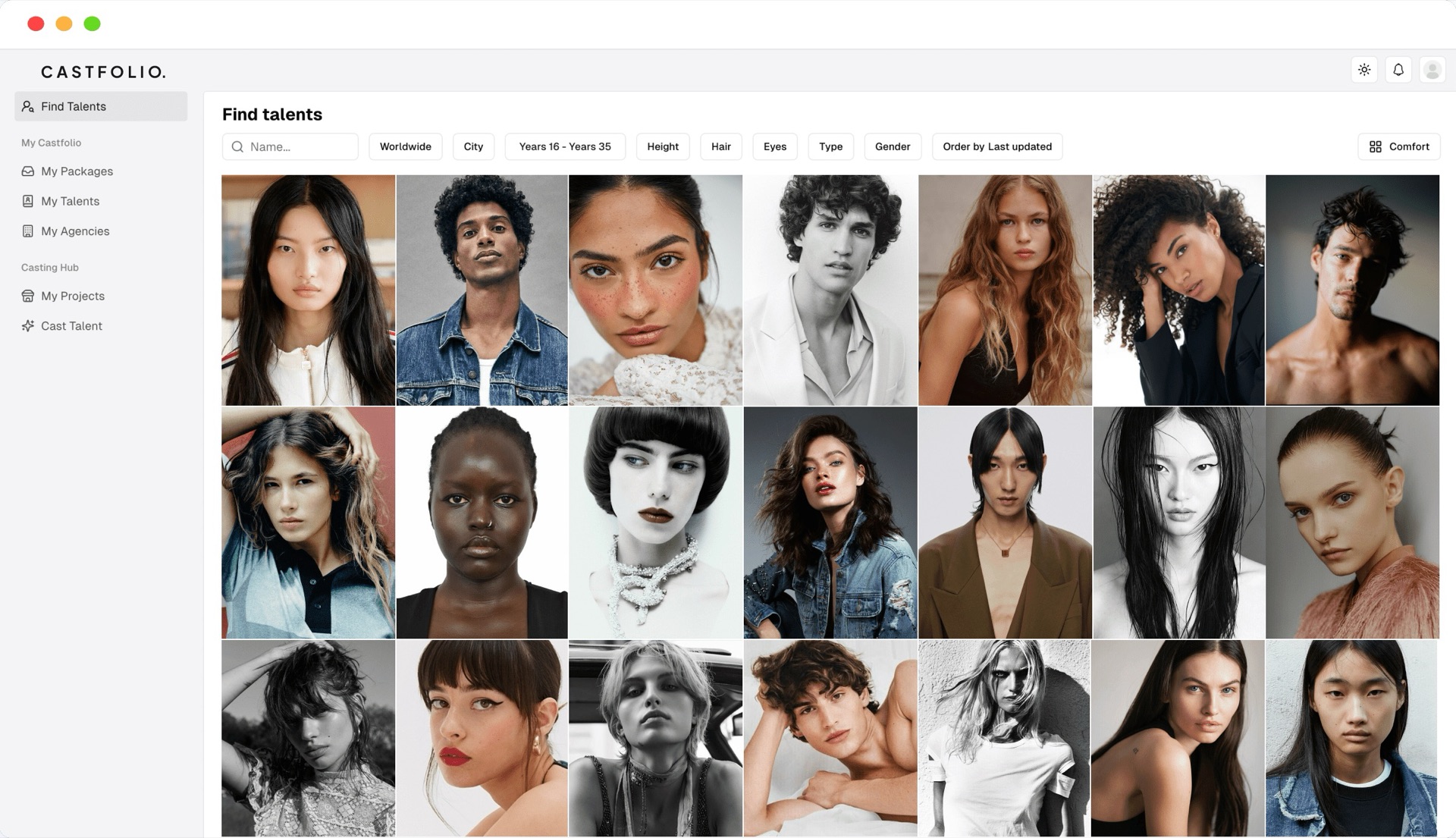This screenshot has height=838, width=1456.
Task: Click the My Talents badge icon
Action: tap(28, 201)
